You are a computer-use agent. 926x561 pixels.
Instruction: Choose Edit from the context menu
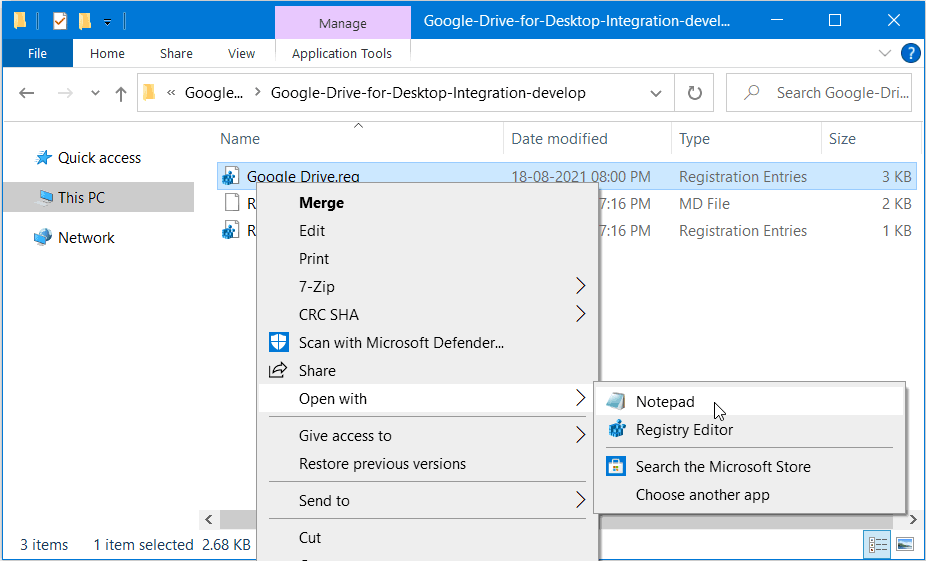(428, 230)
